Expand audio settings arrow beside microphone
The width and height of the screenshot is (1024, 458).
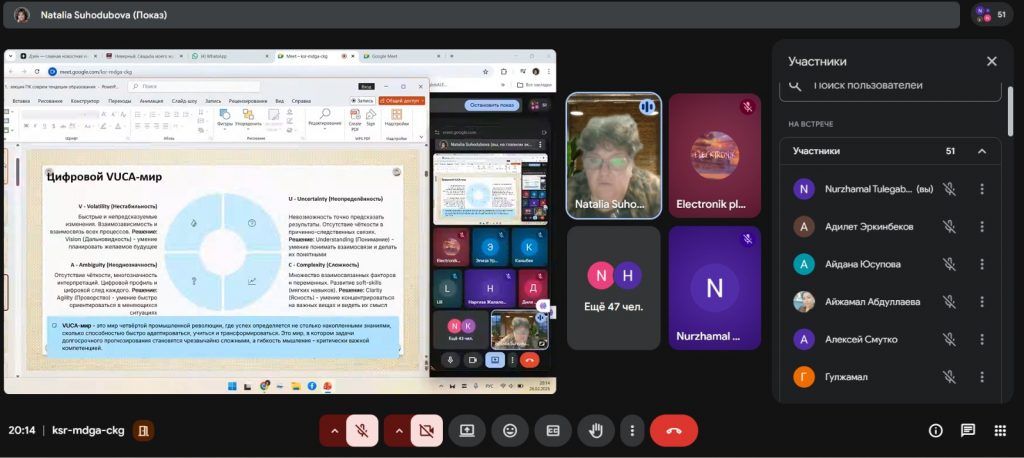click(334, 430)
